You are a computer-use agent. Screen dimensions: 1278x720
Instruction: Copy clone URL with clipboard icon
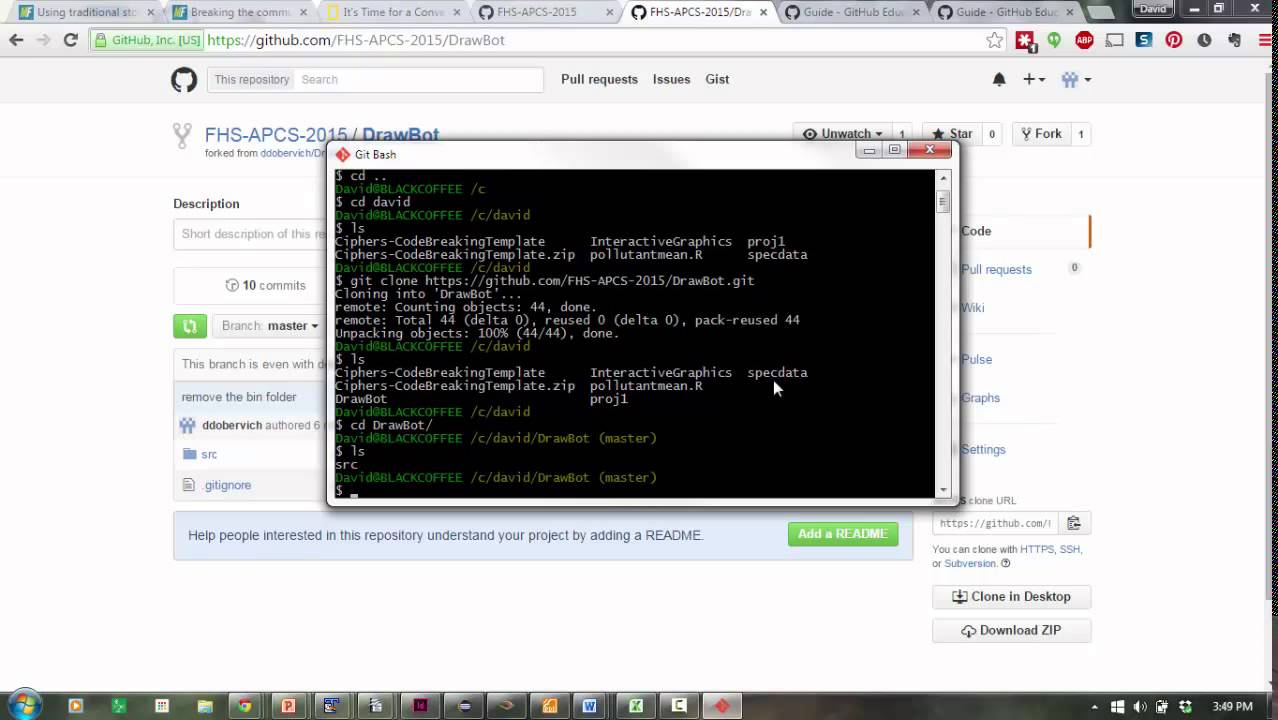1074,523
